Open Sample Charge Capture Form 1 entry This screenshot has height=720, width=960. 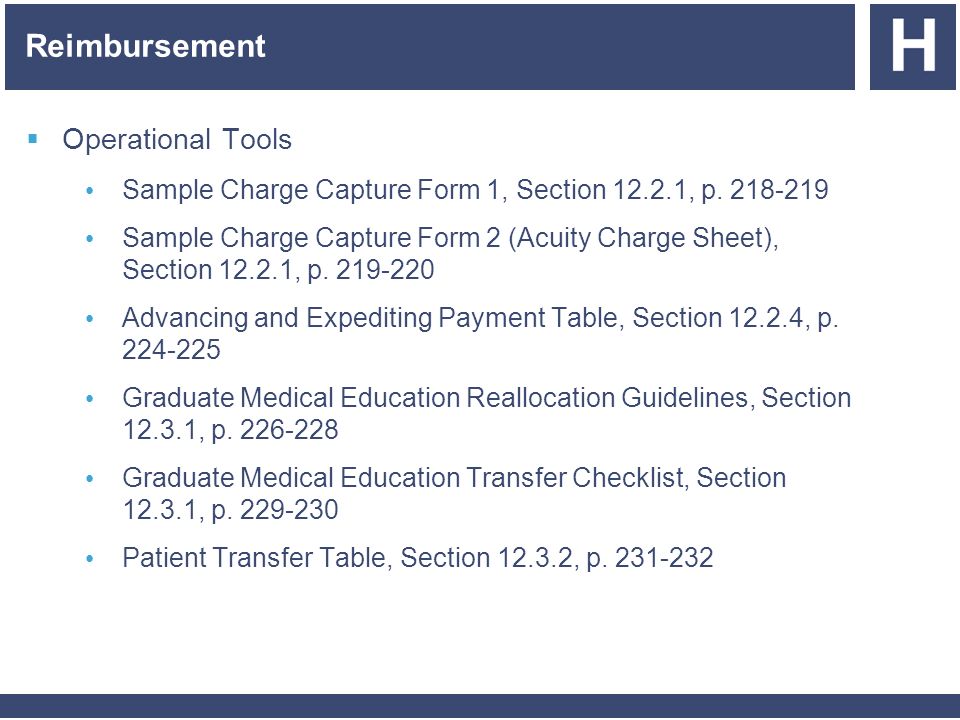[475, 190]
